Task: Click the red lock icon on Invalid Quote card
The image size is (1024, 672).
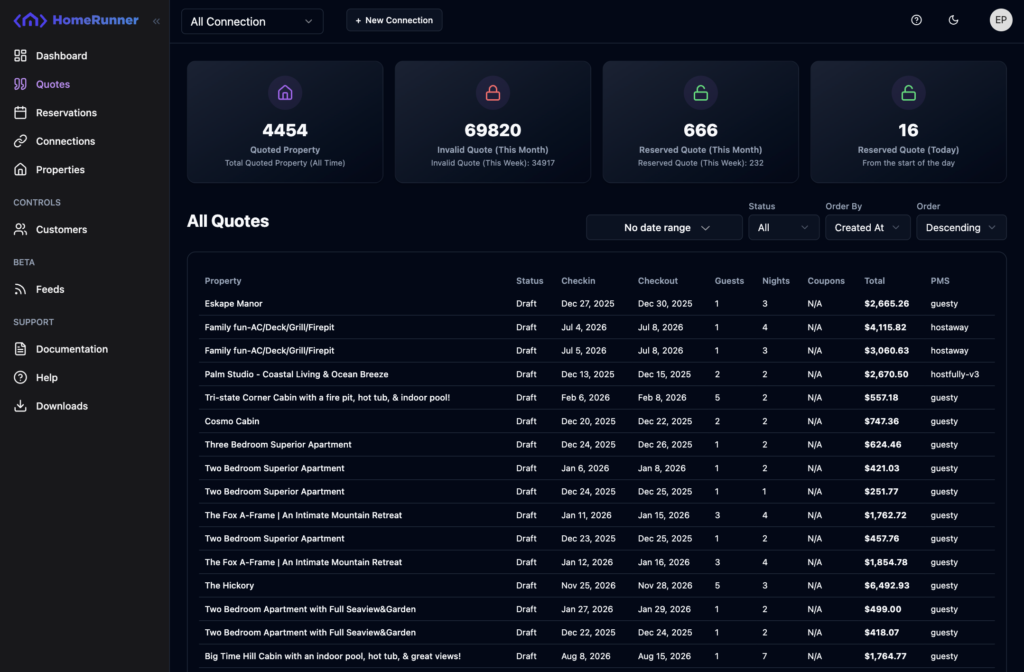Action: point(493,93)
